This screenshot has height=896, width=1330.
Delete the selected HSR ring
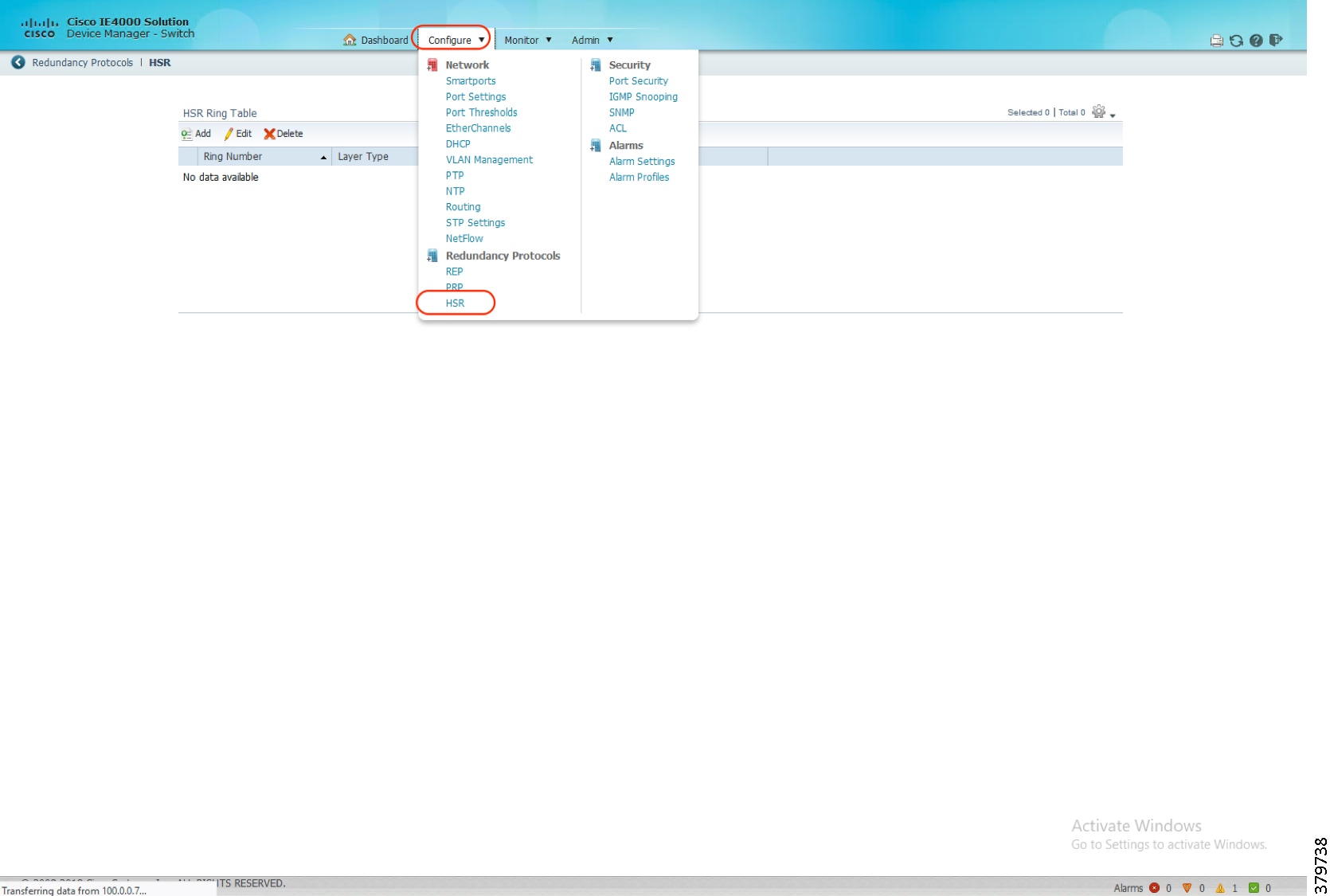click(x=284, y=134)
